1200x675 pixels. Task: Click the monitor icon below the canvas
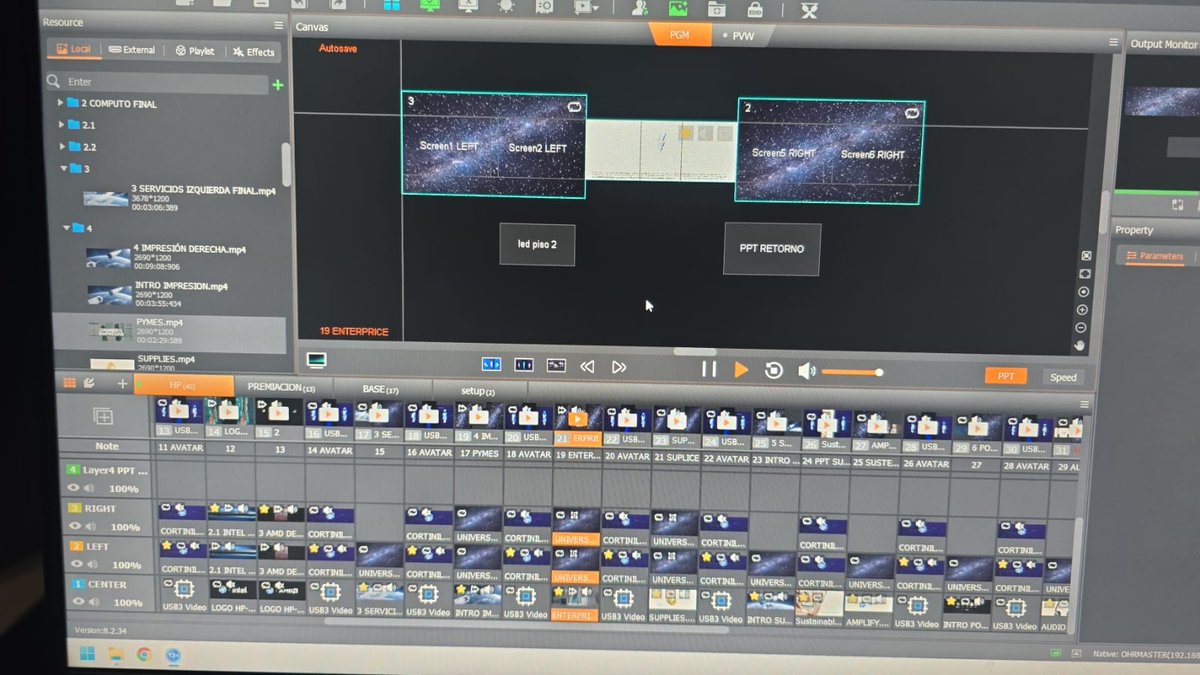click(x=316, y=360)
